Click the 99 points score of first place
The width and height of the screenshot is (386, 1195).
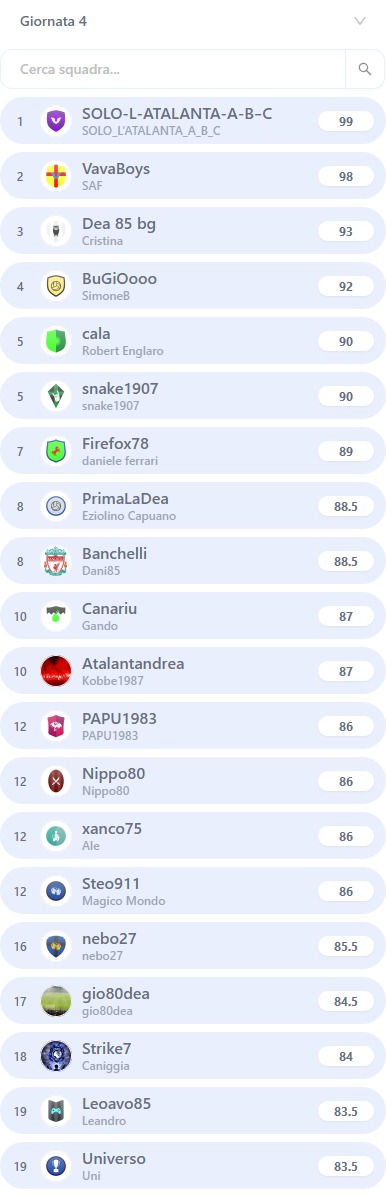point(346,121)
